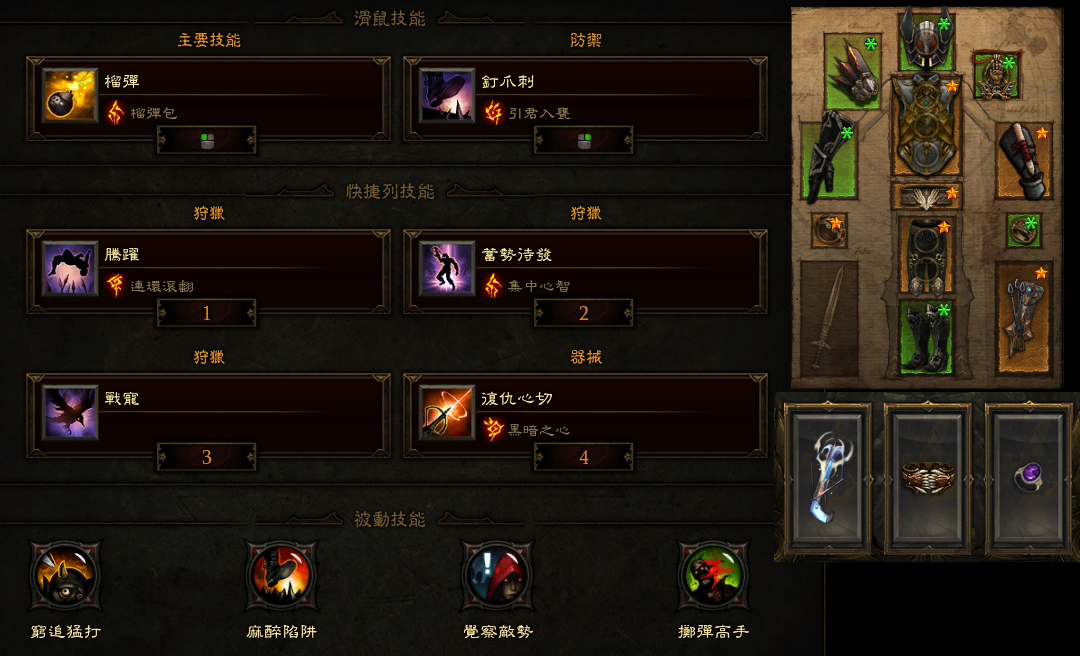Open the 騰躍 vault skill icon
The height and width of the screenshot is (656, 1080).
coord(70,269)
